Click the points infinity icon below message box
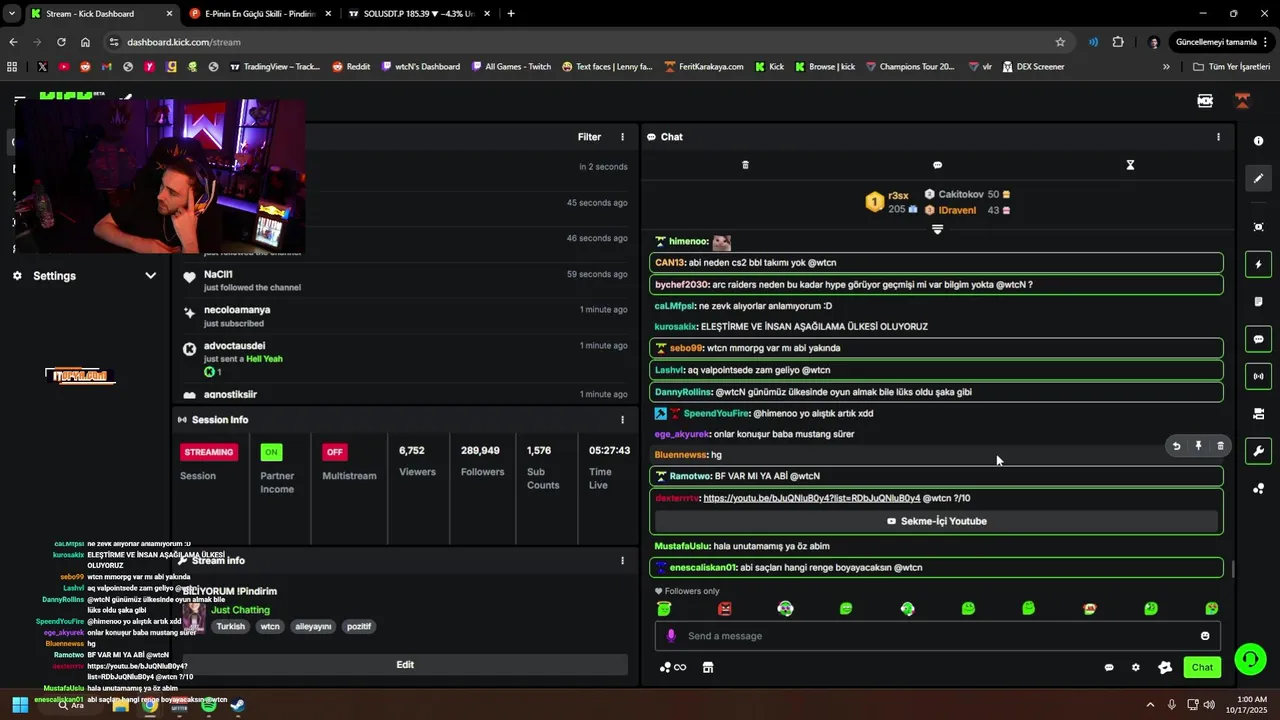 coord(673,667)
